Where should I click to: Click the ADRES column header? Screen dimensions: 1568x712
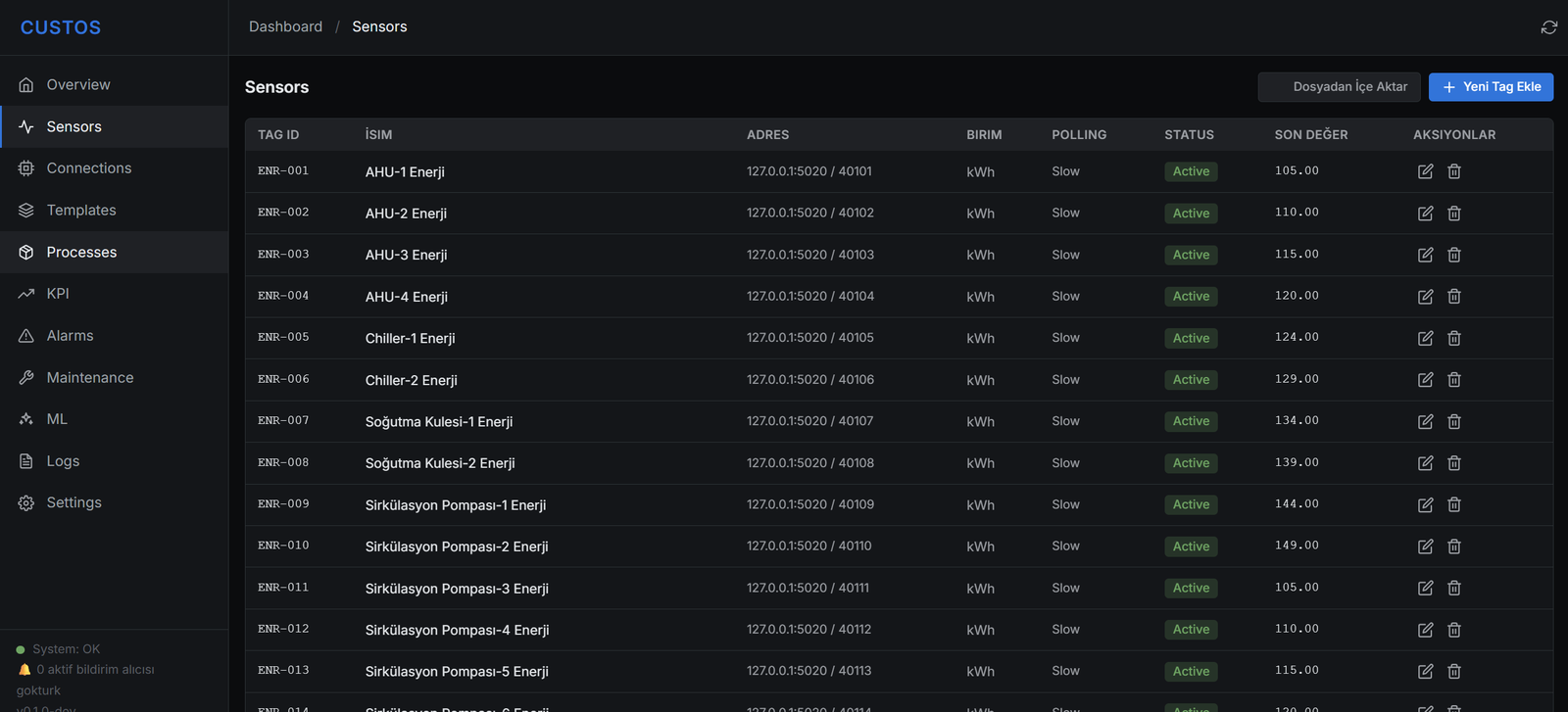click(x=767, y=135)
